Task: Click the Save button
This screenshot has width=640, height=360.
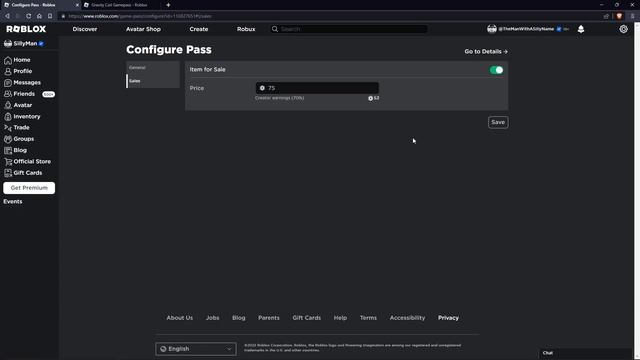Action: pos(498,122)
